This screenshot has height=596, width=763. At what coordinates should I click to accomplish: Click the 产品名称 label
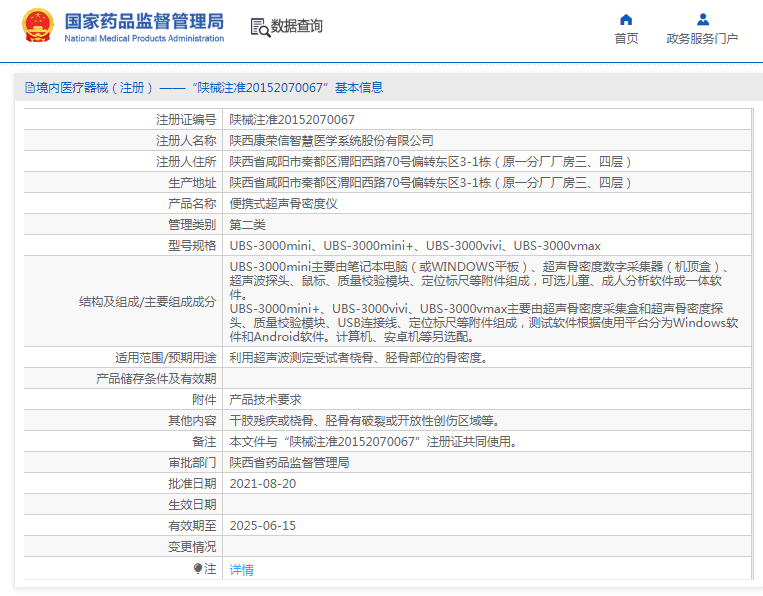tap(192, 203)
